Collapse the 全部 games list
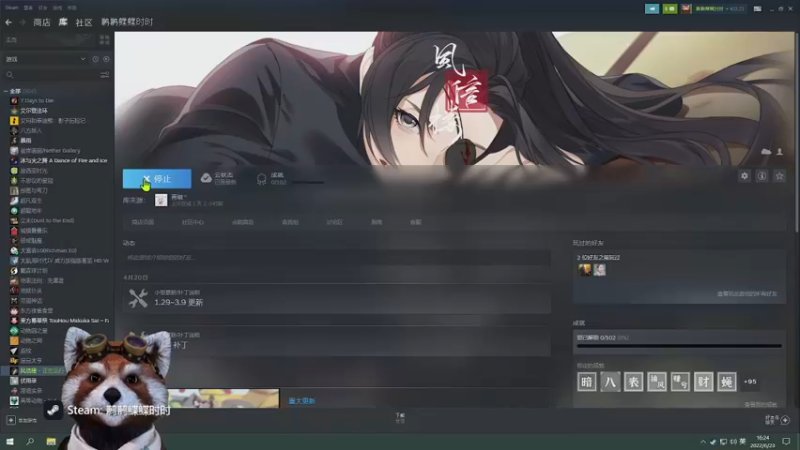This screenshot has width=800, height=450. coord(6,91)
